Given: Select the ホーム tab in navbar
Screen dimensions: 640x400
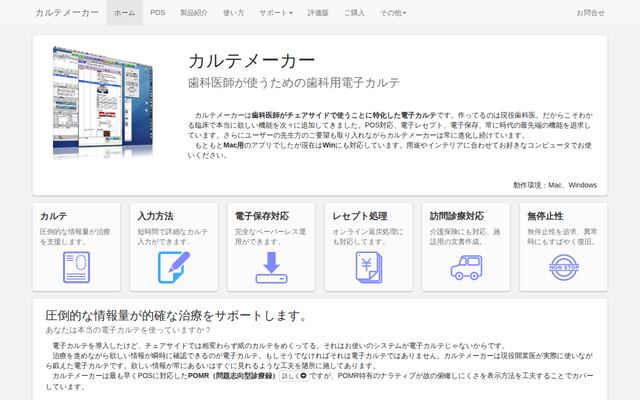Looking at the screenshot, I should click(124, 13).
